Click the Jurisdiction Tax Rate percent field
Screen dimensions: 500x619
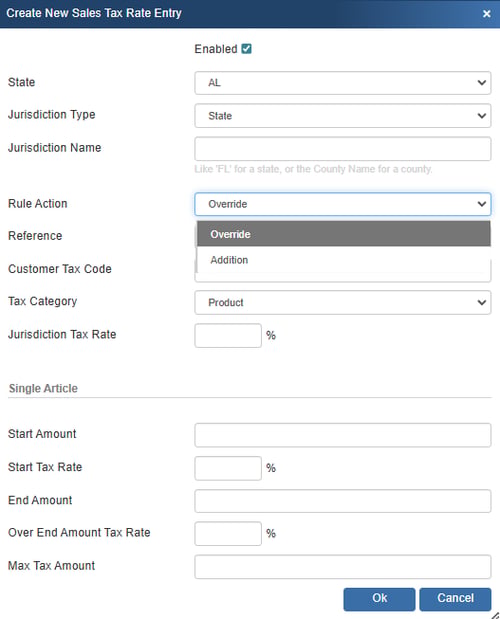228,336
